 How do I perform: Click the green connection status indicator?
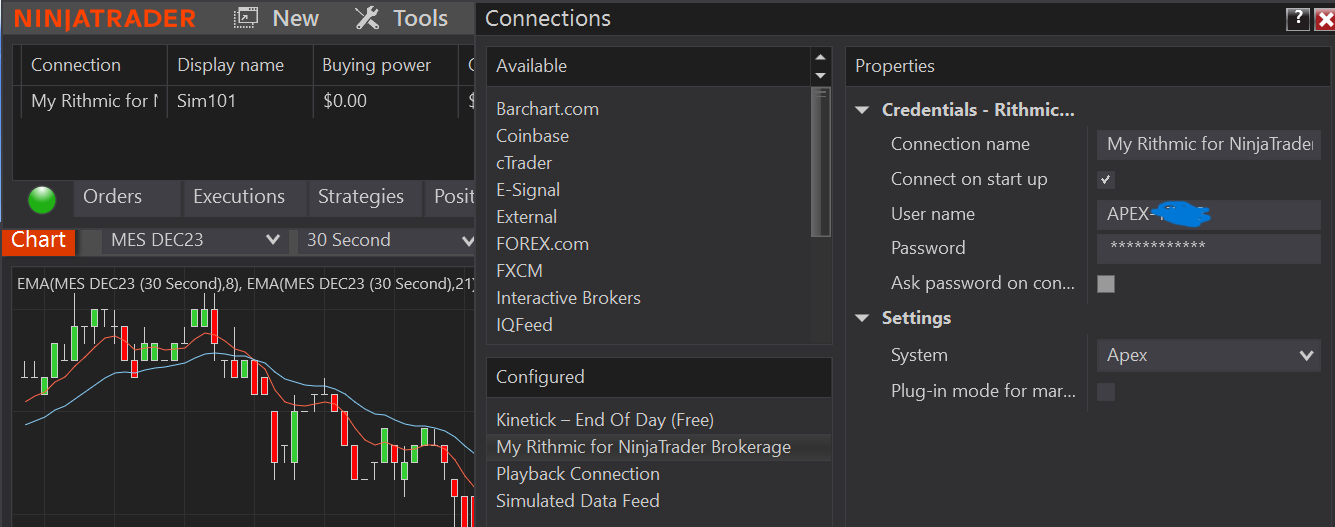(x=42, y=200)
